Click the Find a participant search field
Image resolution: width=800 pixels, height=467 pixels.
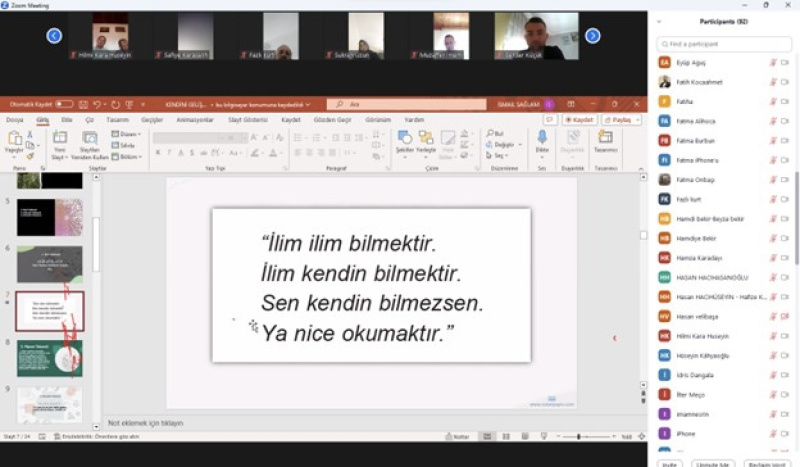[x=724, y=44]
